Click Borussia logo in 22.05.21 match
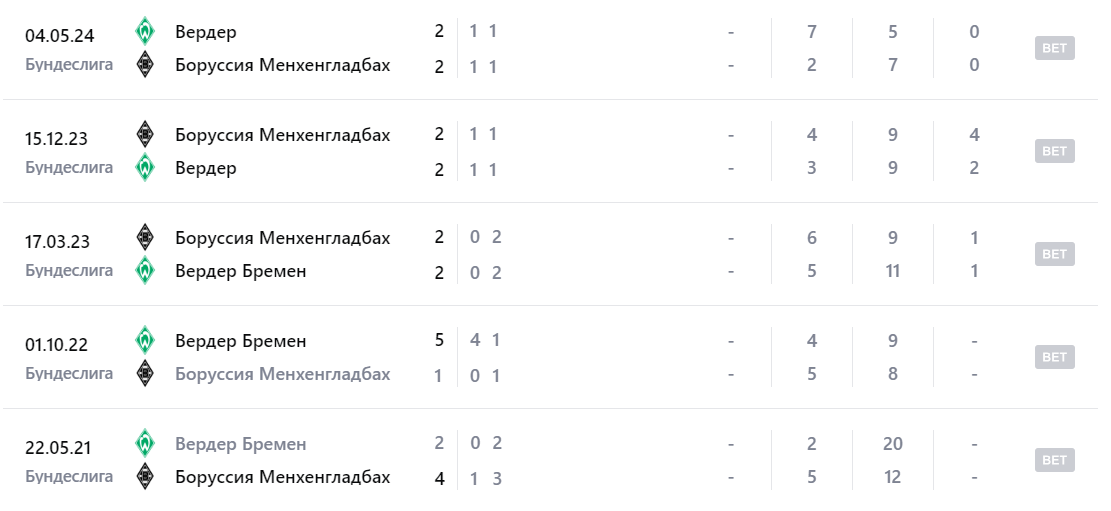This screenshot has height=511, width=1111. (146, 476)
